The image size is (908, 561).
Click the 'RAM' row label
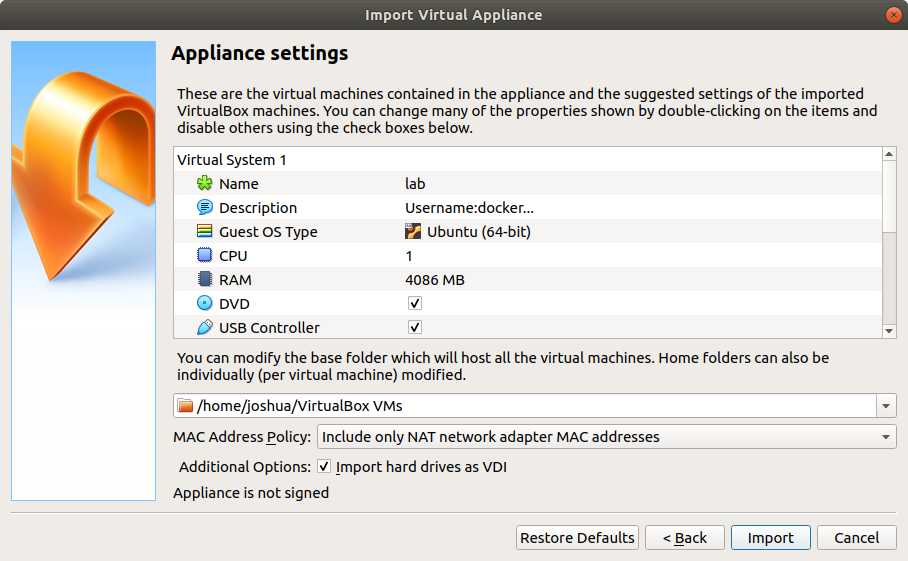[x=235, y=280]
